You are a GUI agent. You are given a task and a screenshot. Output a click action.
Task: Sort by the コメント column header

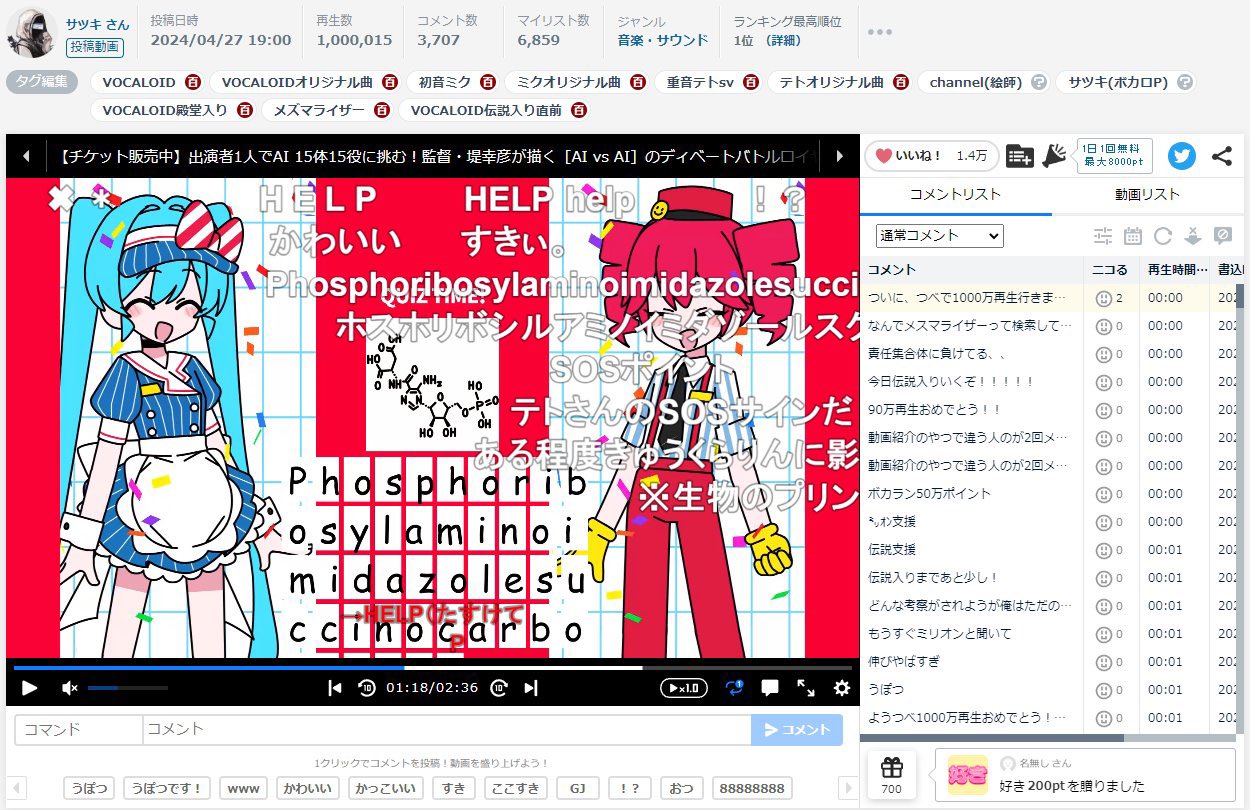(972, 269)
